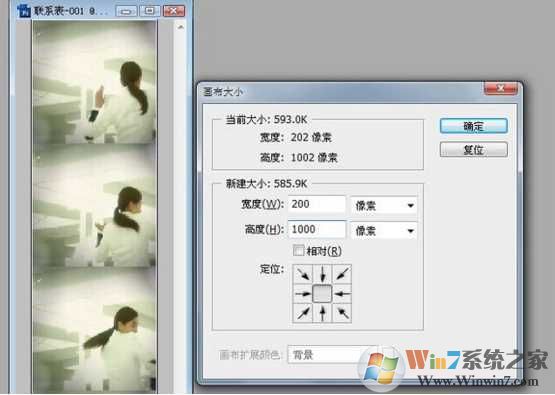Viewport: 555px width, 395px height.
Task: Select the middle-right anchor arrow
Action: 342,294
